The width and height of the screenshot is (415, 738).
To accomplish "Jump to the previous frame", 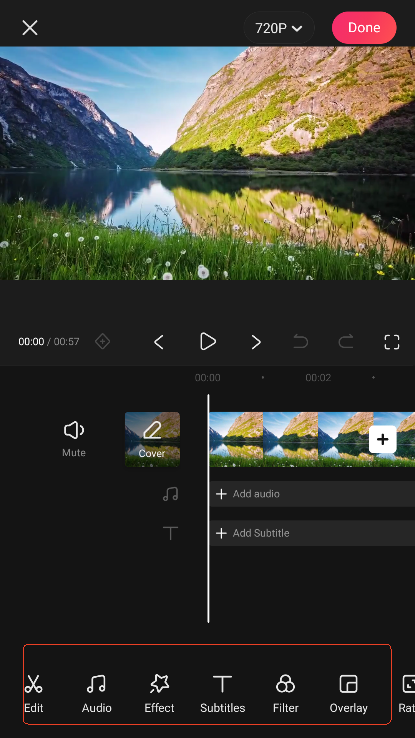I will pyautogui.click(x=159, y=342).
